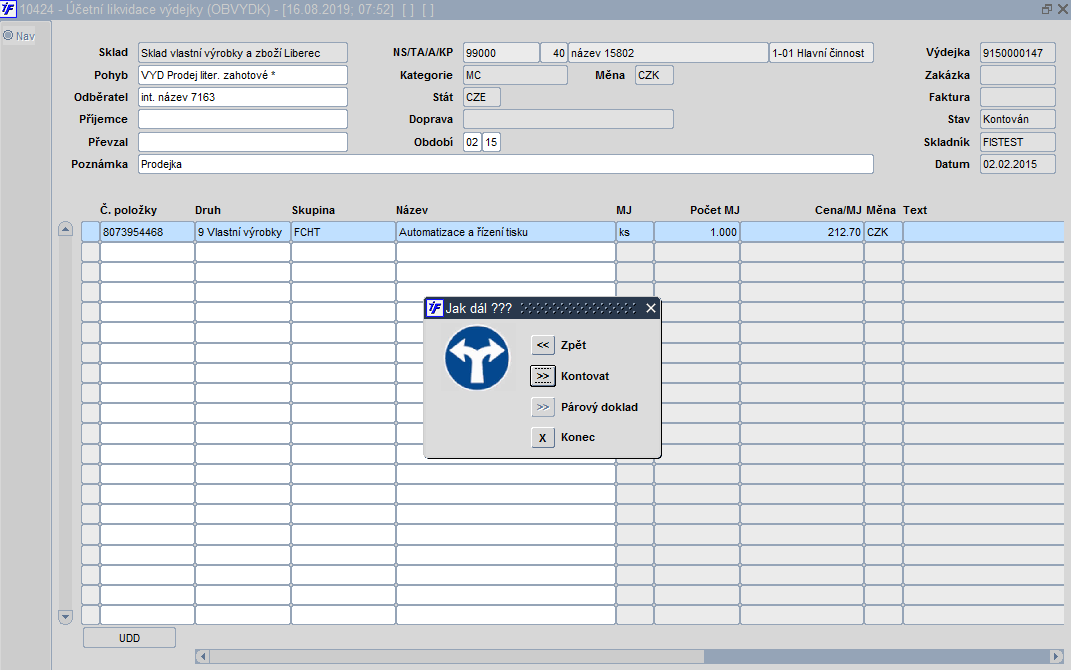
Task: Select the Nav radio button
Action: point(8,36)
